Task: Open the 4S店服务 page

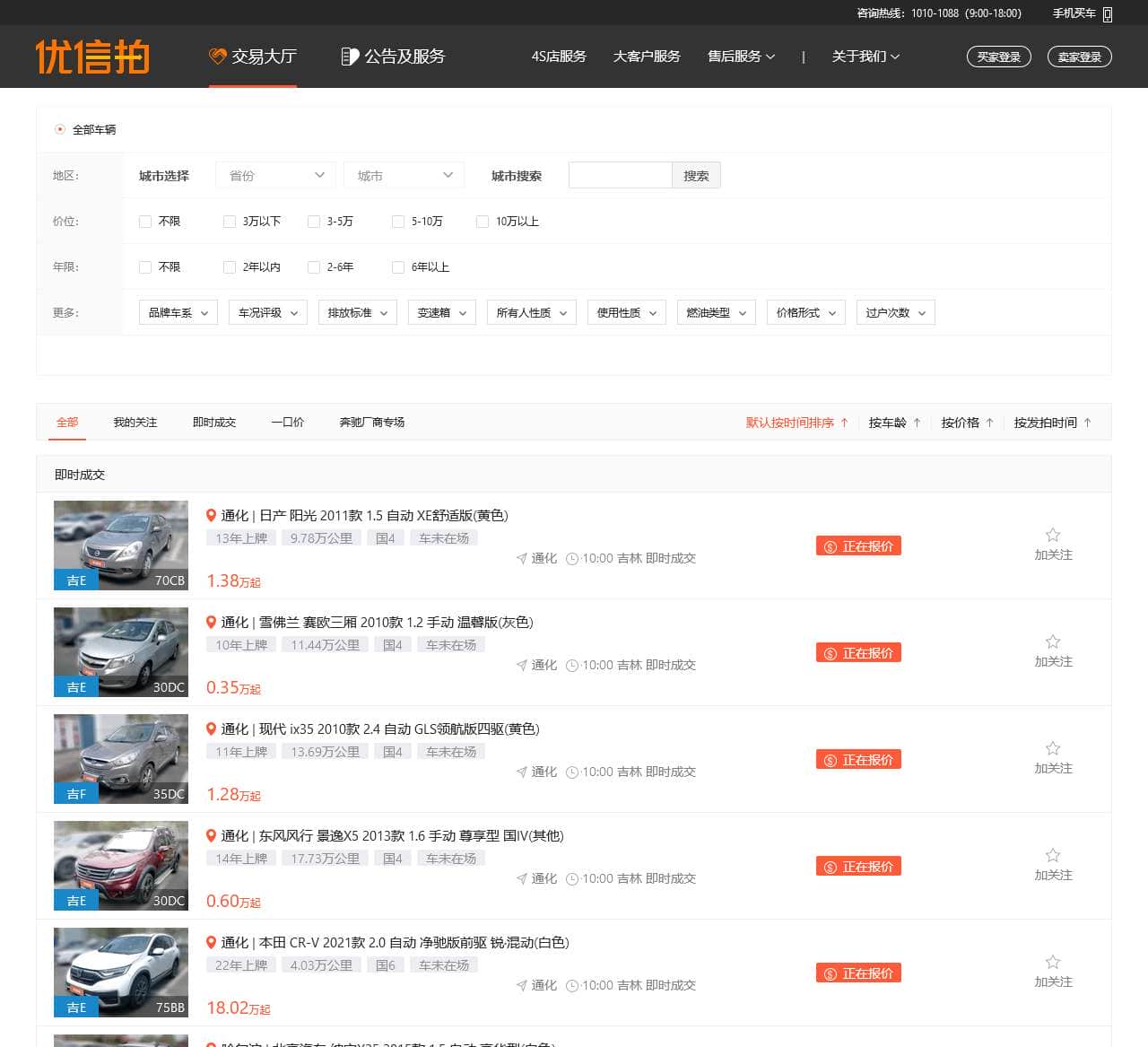Action: [559, 57]
